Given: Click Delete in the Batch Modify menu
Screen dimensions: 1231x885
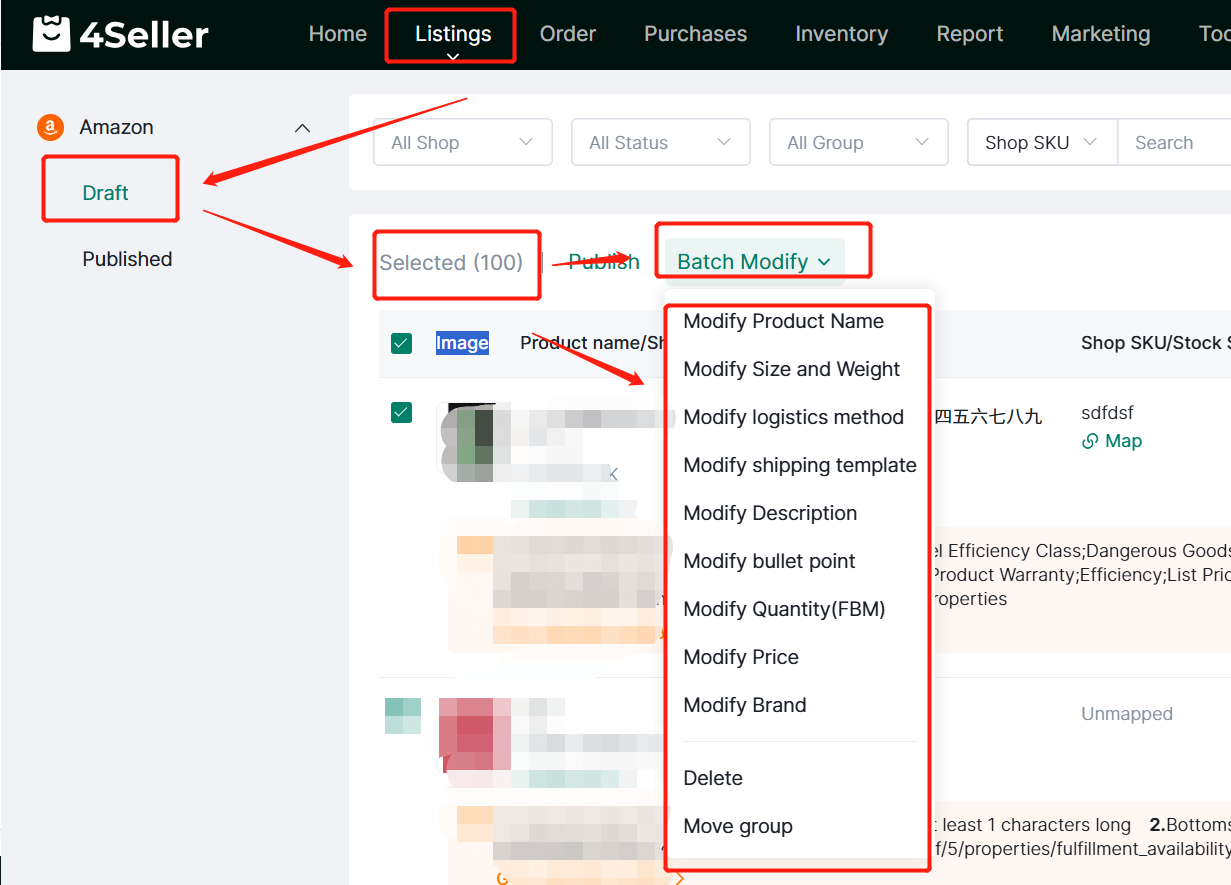Looking at the screenshot, I should (x=712, y=778).
